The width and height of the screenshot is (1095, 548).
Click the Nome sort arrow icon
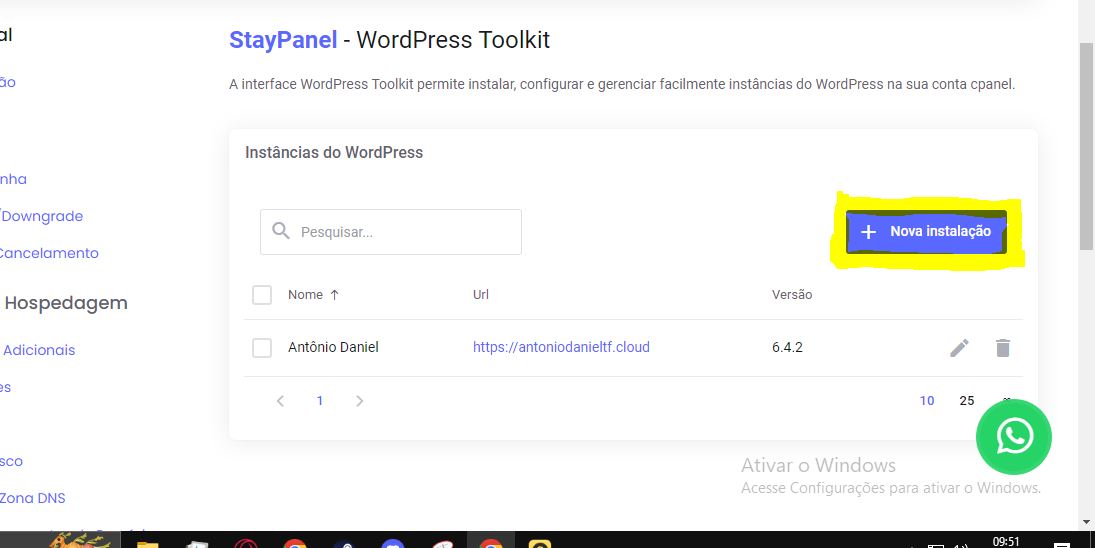[x=335, y=295]
